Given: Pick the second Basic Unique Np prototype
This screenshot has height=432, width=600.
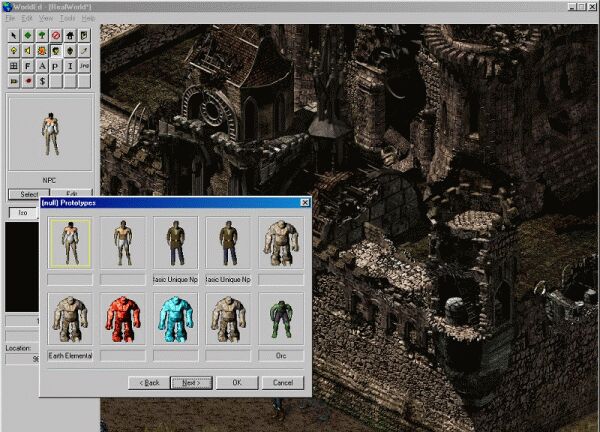Looking at the screenshot, I should (228, 243).
